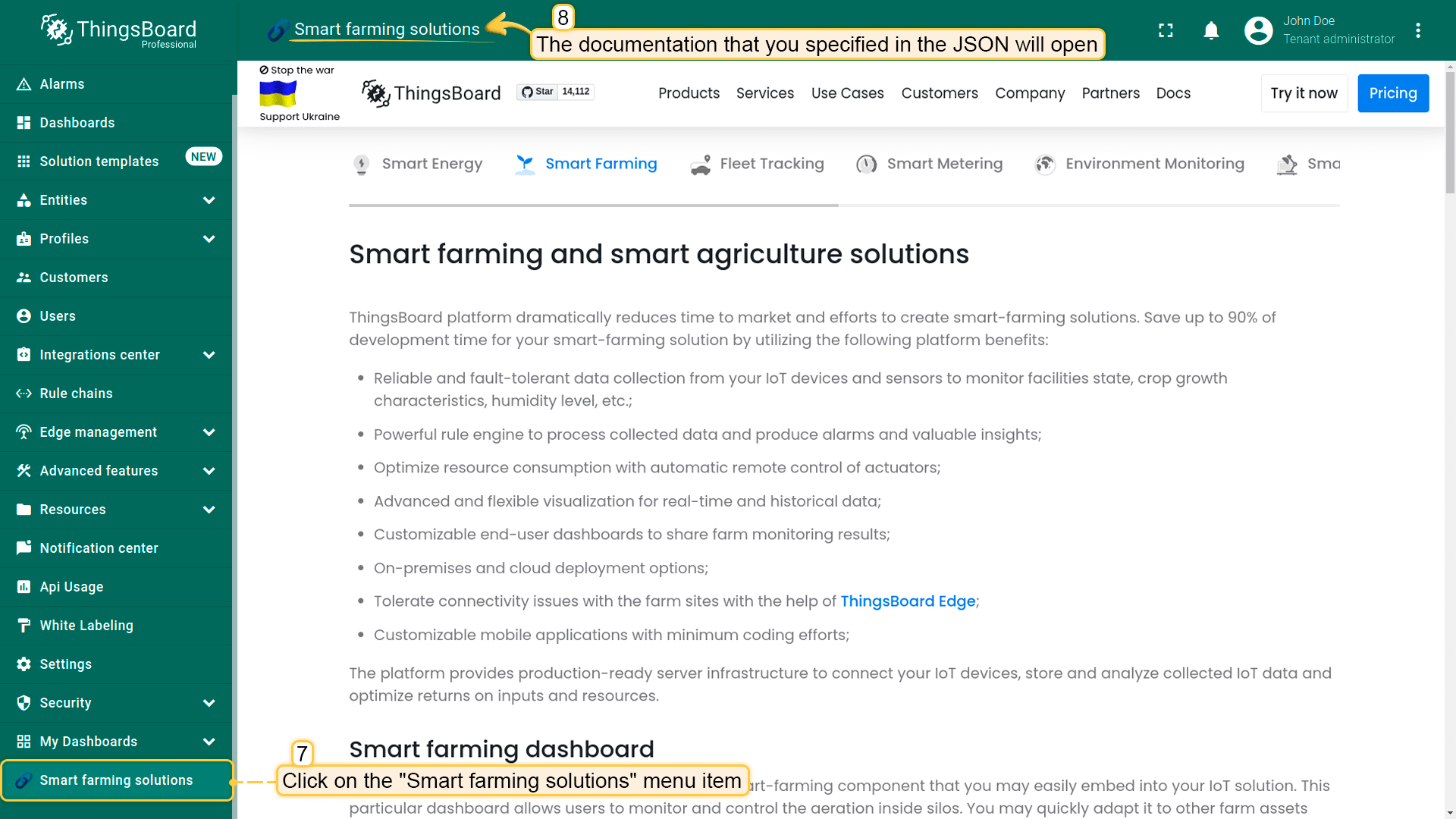The image size is (1456, 819).
Task: Expand Advanced features chevron
Action: (x=209, y=471)
